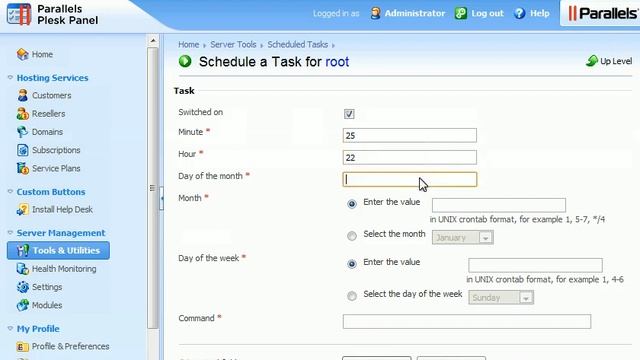Open Health Monitoring menu item
The width and height of the screenshot is (640, 360).
point(64,269)
